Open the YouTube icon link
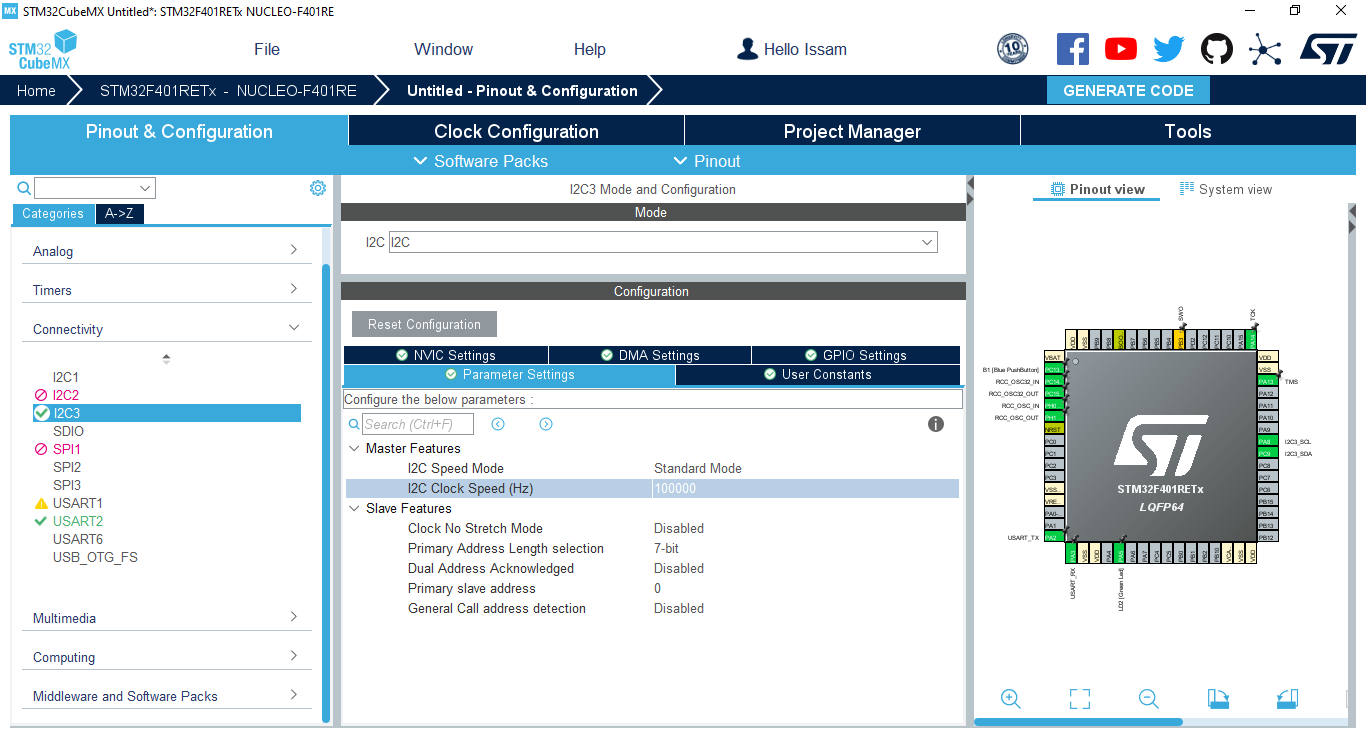 pos(1121,49)
